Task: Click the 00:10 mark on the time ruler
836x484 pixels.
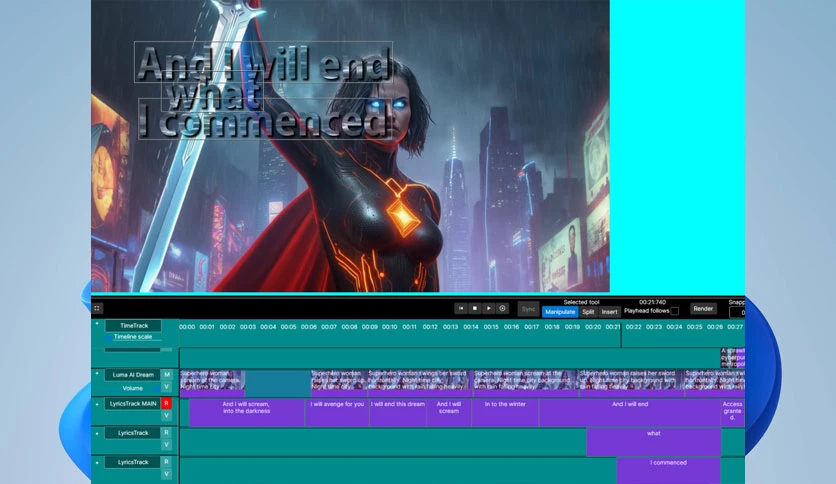Action: click(389, 327)
